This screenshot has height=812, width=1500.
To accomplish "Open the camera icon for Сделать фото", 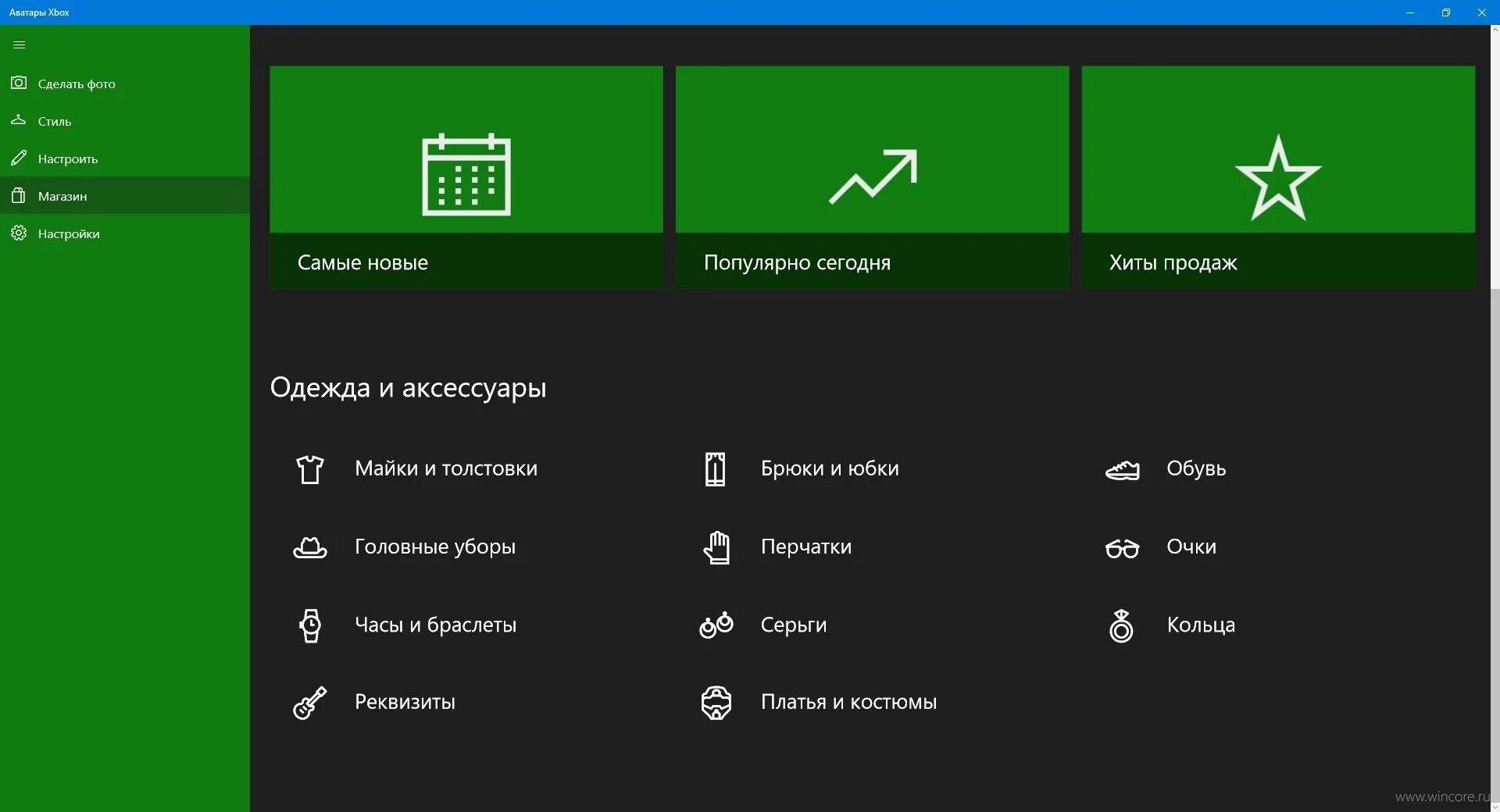I will click(19, 83).
